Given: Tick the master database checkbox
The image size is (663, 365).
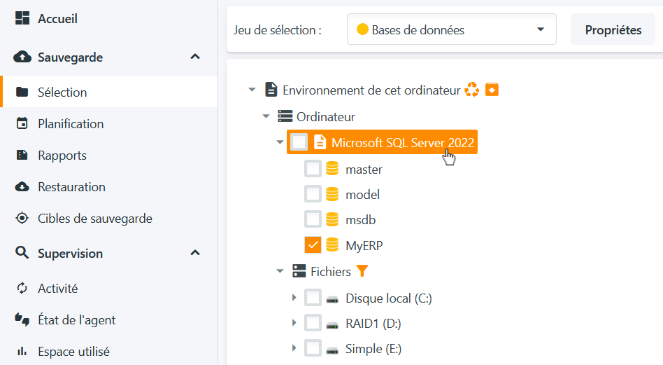Looking at the screenshot, I should pos(313,169).
